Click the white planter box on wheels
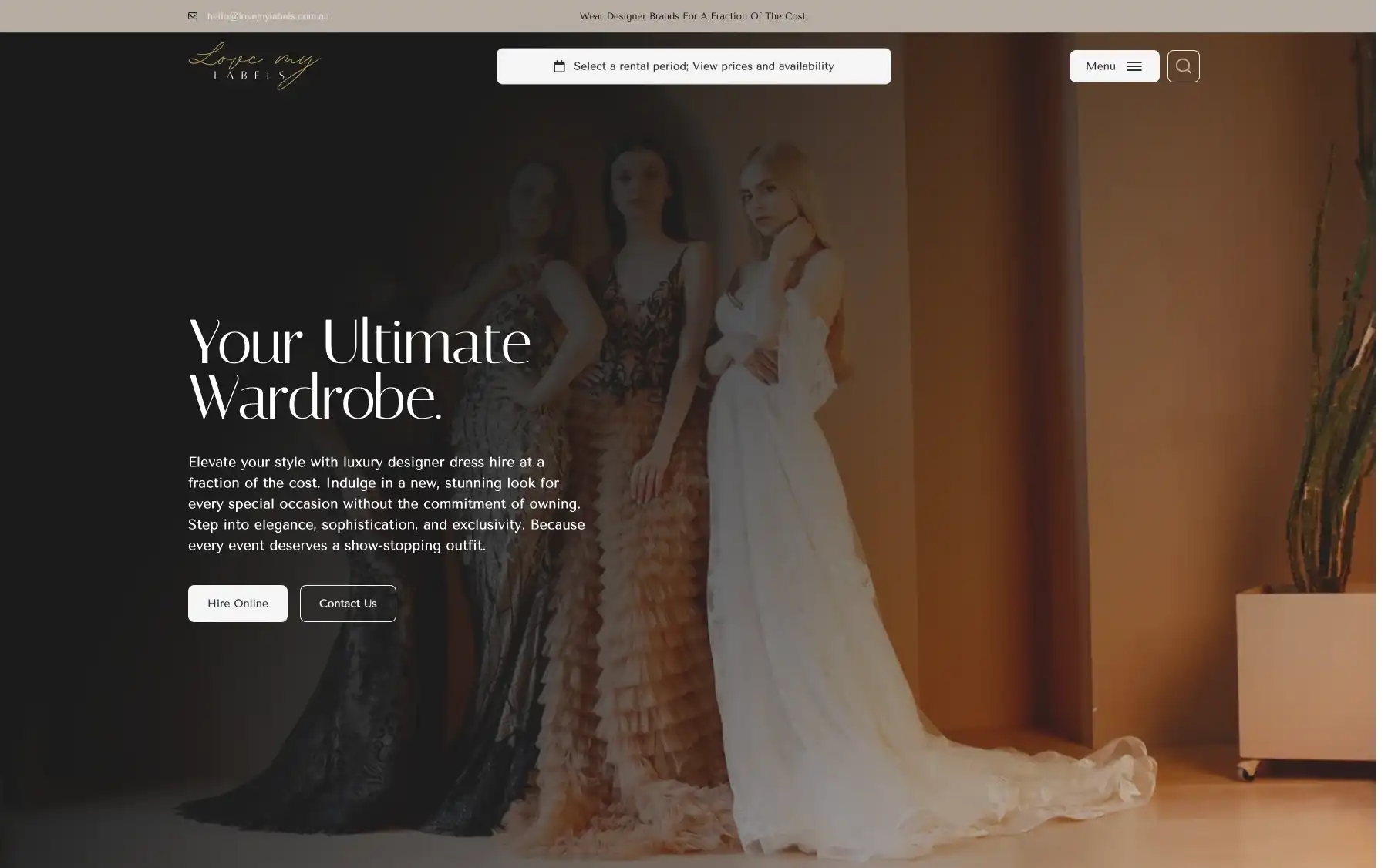The height and width of the screenshot is (868, 1388). 1303,678
